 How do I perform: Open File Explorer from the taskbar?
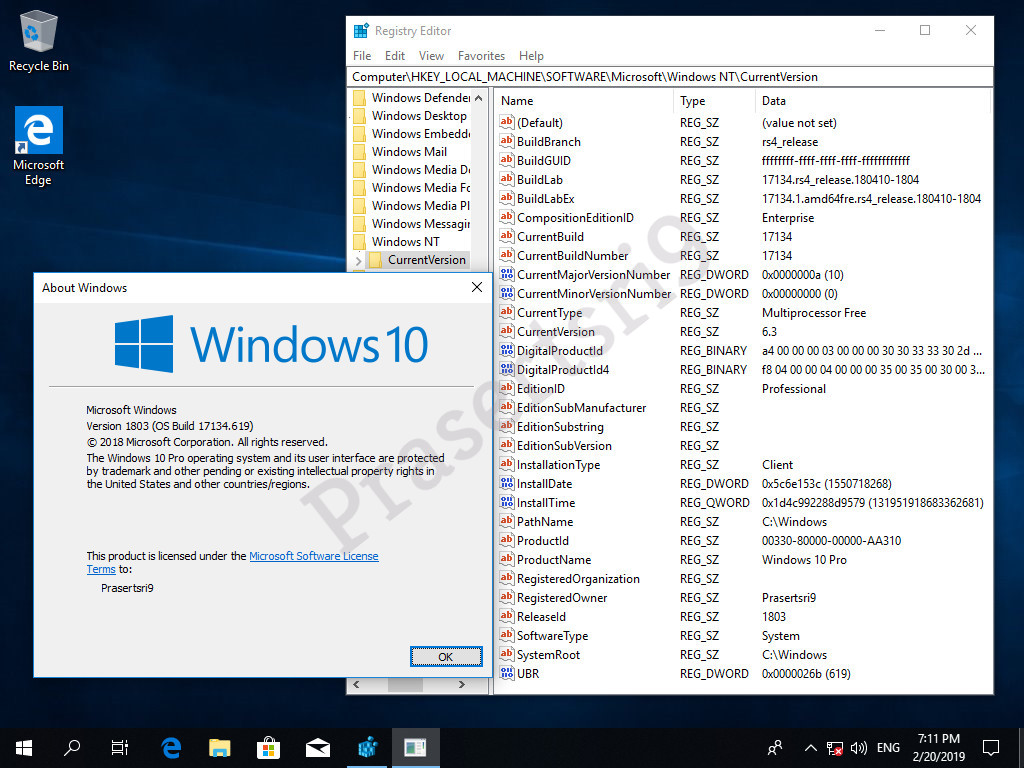[x=219, y=747]
